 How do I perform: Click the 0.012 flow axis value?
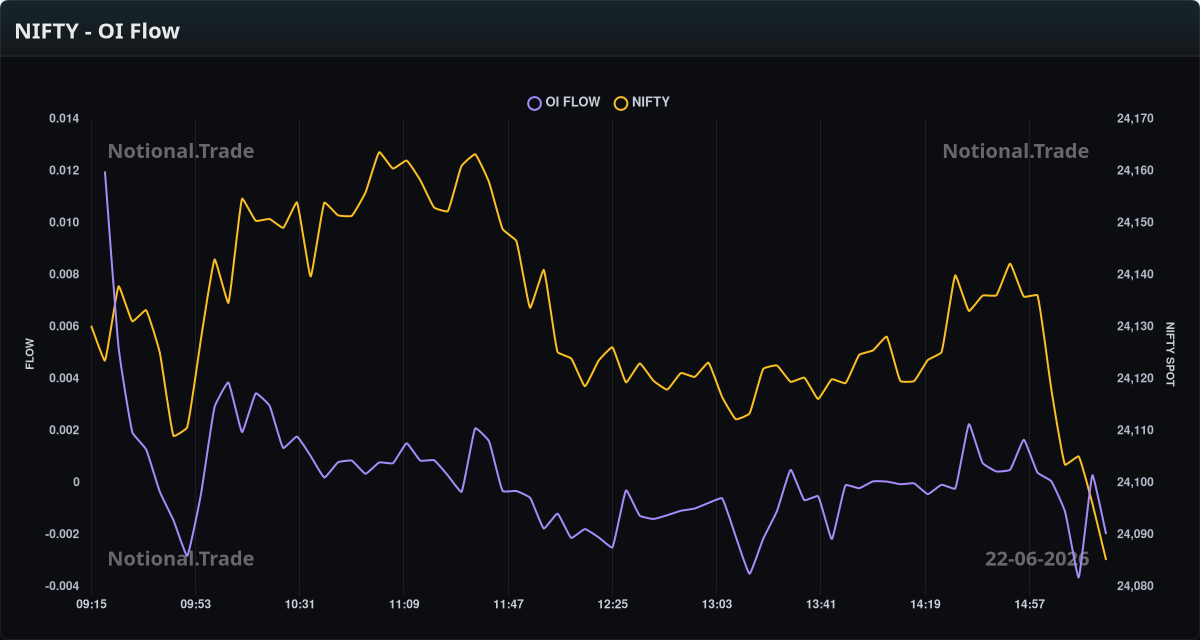pos(64,171)
